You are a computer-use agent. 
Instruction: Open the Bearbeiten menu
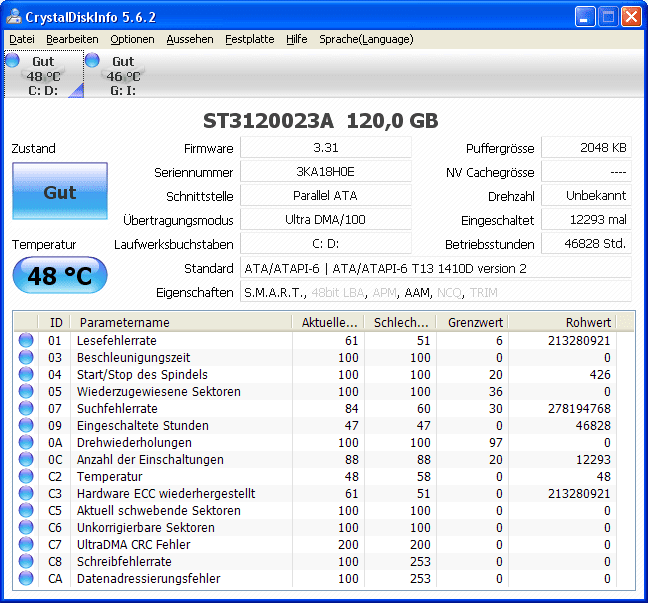coord(72,39)
